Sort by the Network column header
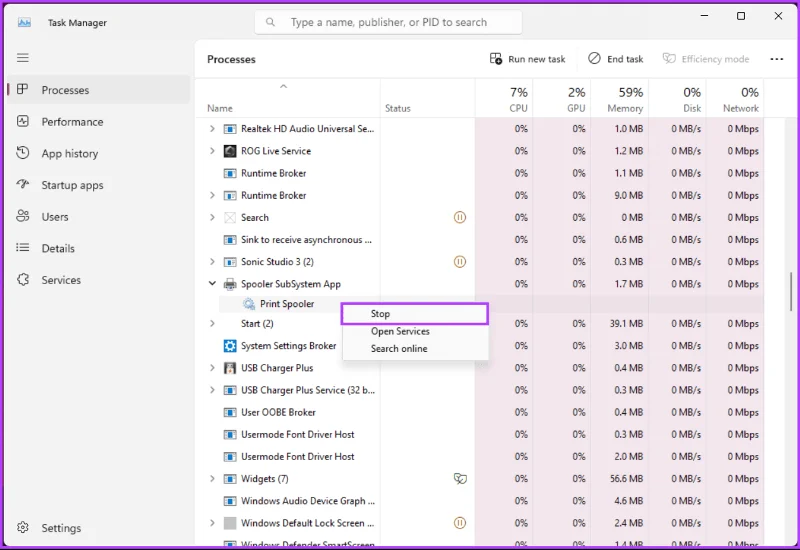The height and width of the screenshot is (550, 800). [x=735, y=98]
